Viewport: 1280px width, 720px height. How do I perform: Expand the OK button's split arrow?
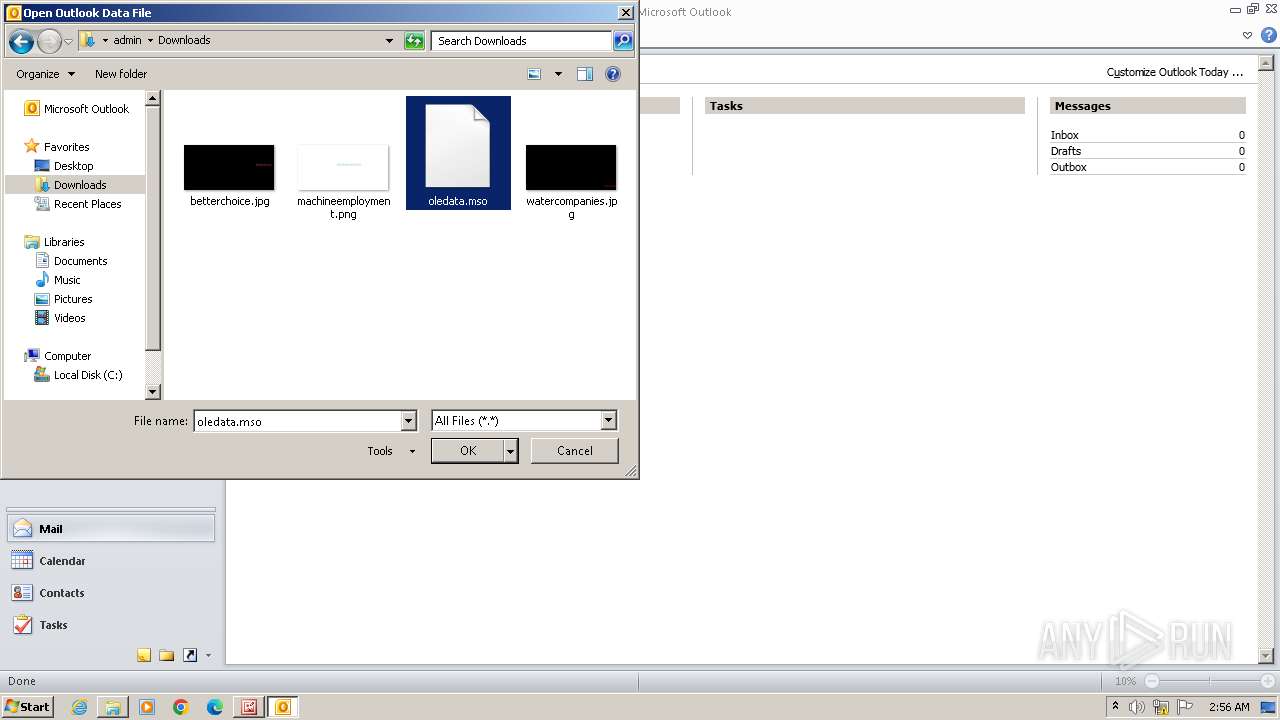510,451
